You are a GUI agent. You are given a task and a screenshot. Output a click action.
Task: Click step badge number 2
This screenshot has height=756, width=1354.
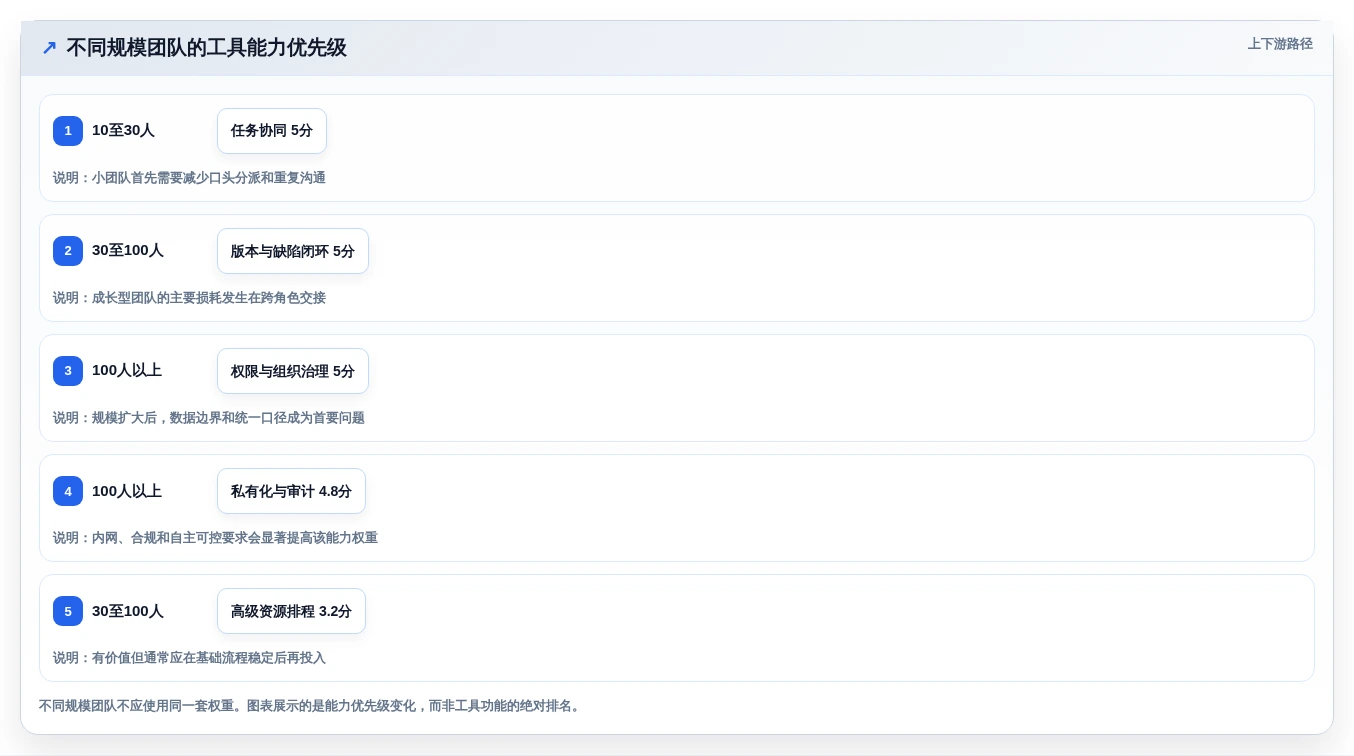click(x=68, y=251)
